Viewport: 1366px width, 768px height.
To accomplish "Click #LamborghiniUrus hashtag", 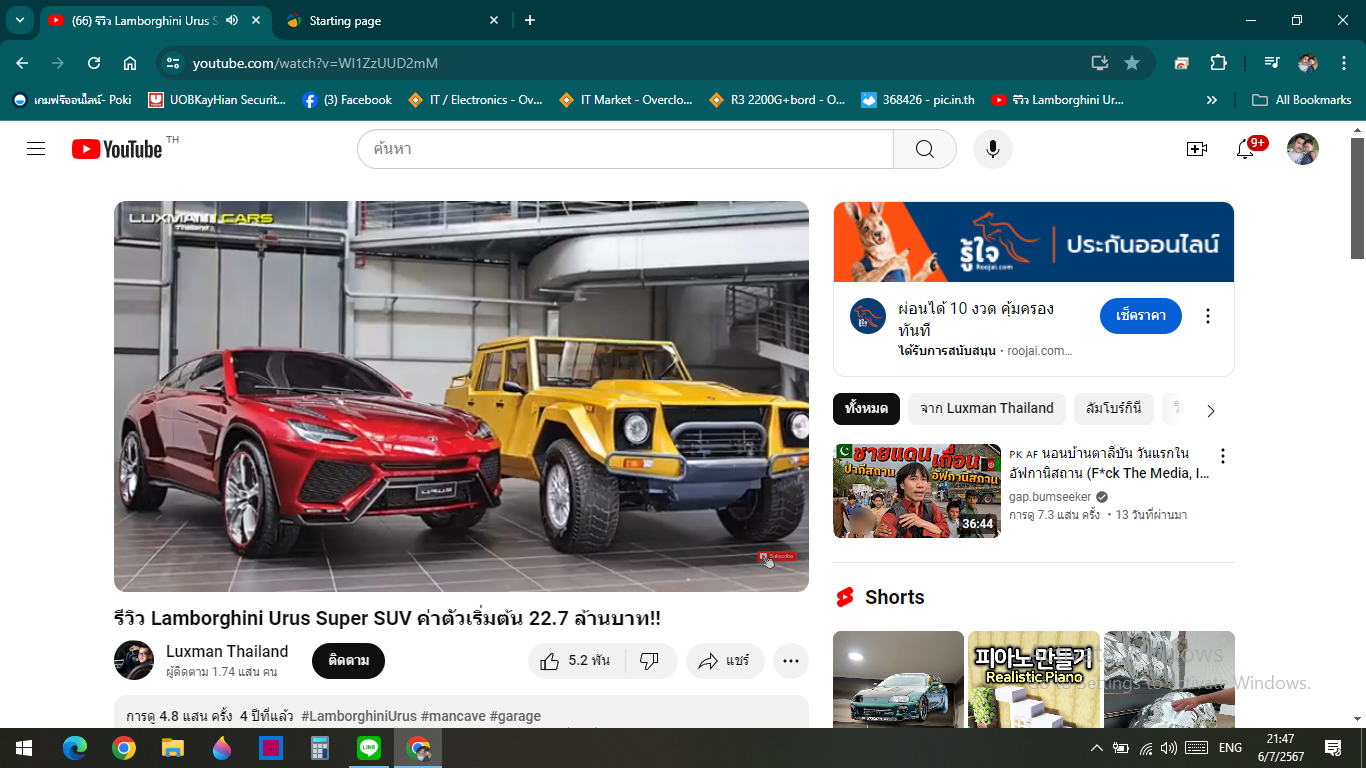I will coord(359,716).
